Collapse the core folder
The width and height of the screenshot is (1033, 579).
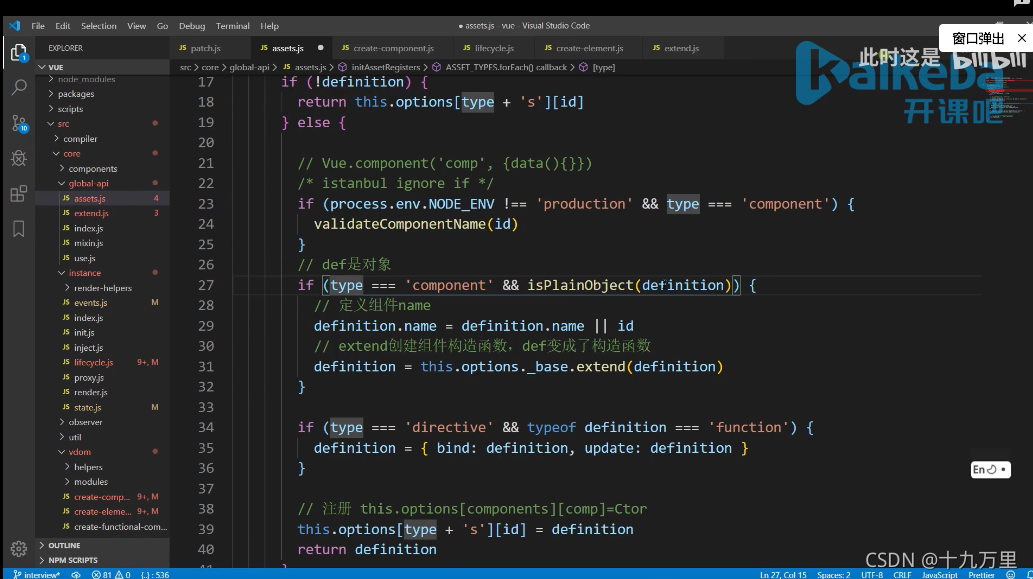point(102,153)
